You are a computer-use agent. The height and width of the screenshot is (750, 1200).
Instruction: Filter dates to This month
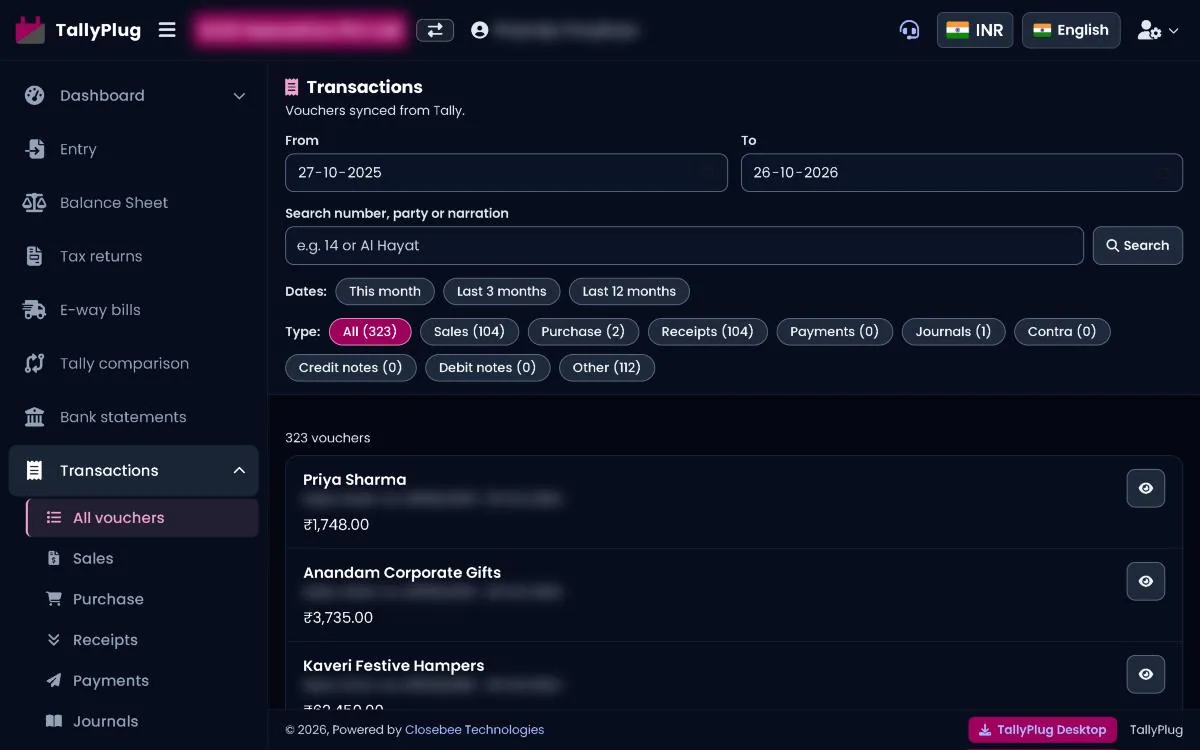pos(385,291)
